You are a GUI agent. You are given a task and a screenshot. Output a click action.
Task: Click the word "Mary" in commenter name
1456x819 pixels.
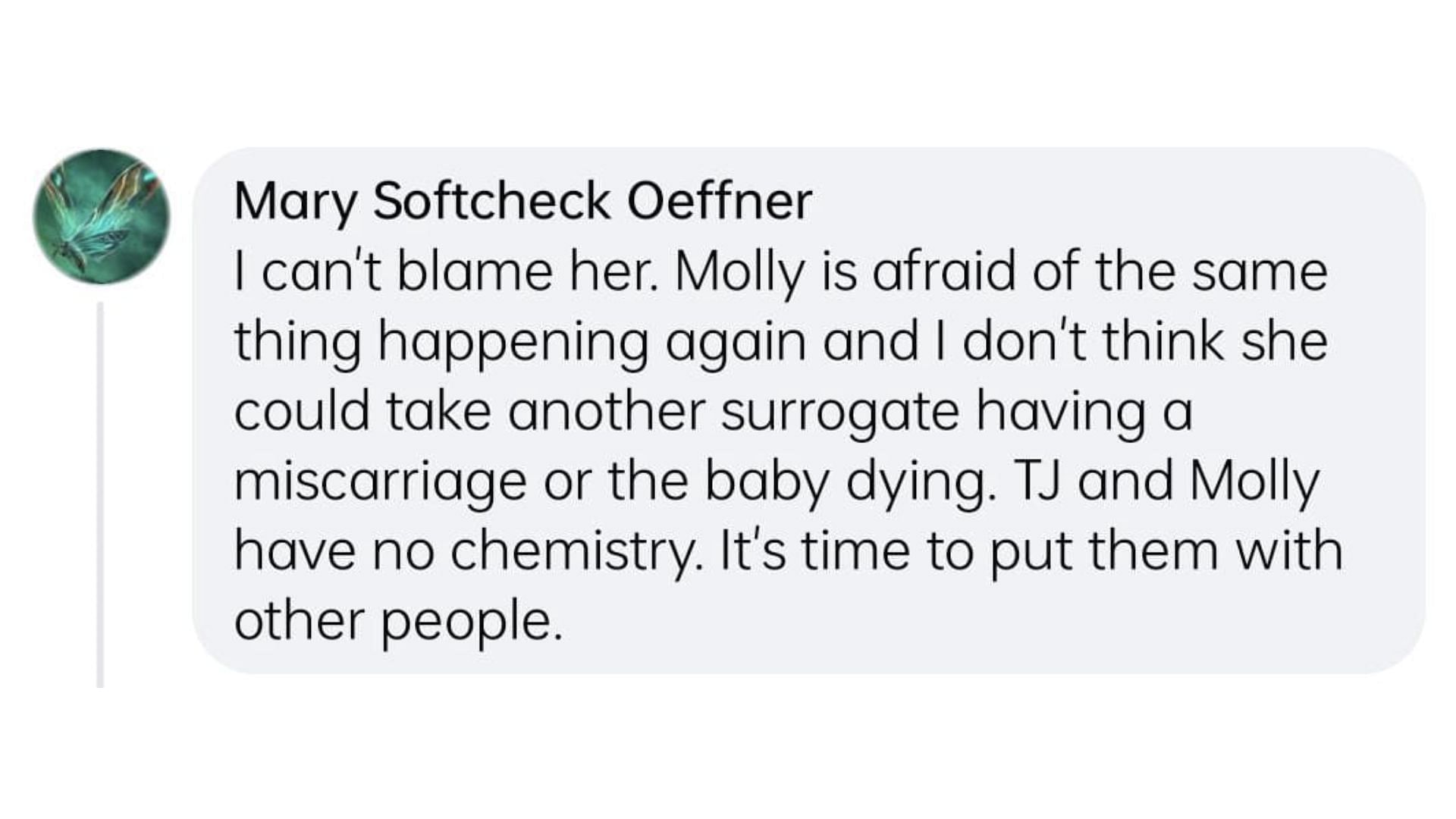point(294,203)
